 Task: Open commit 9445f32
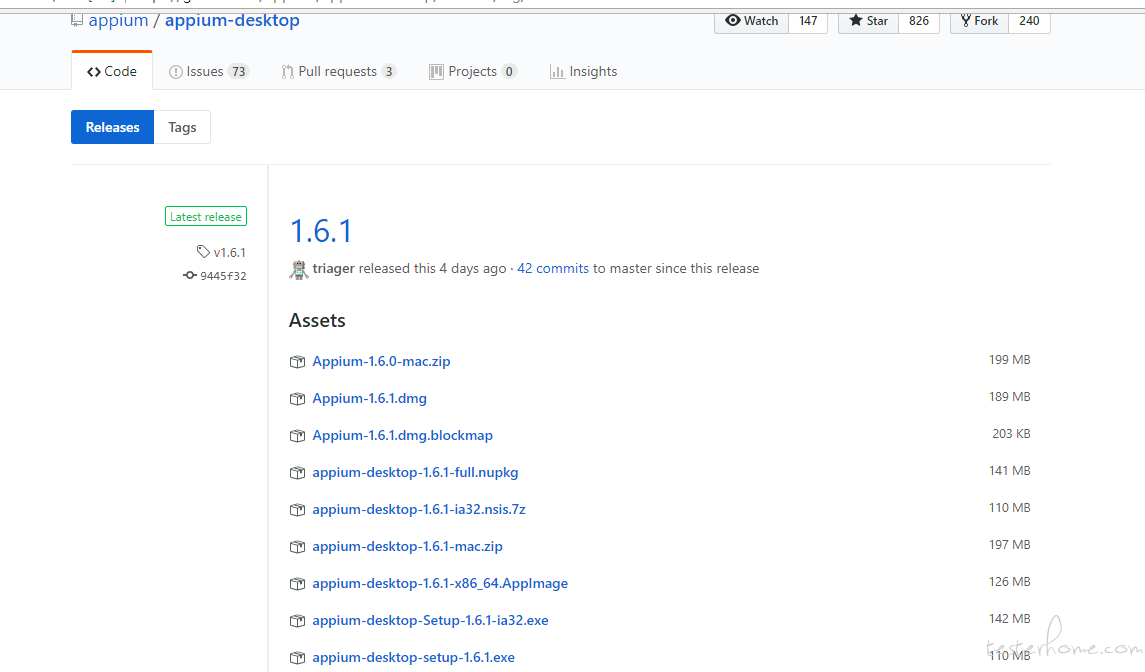pyautogui.click(x=223, y=276)
